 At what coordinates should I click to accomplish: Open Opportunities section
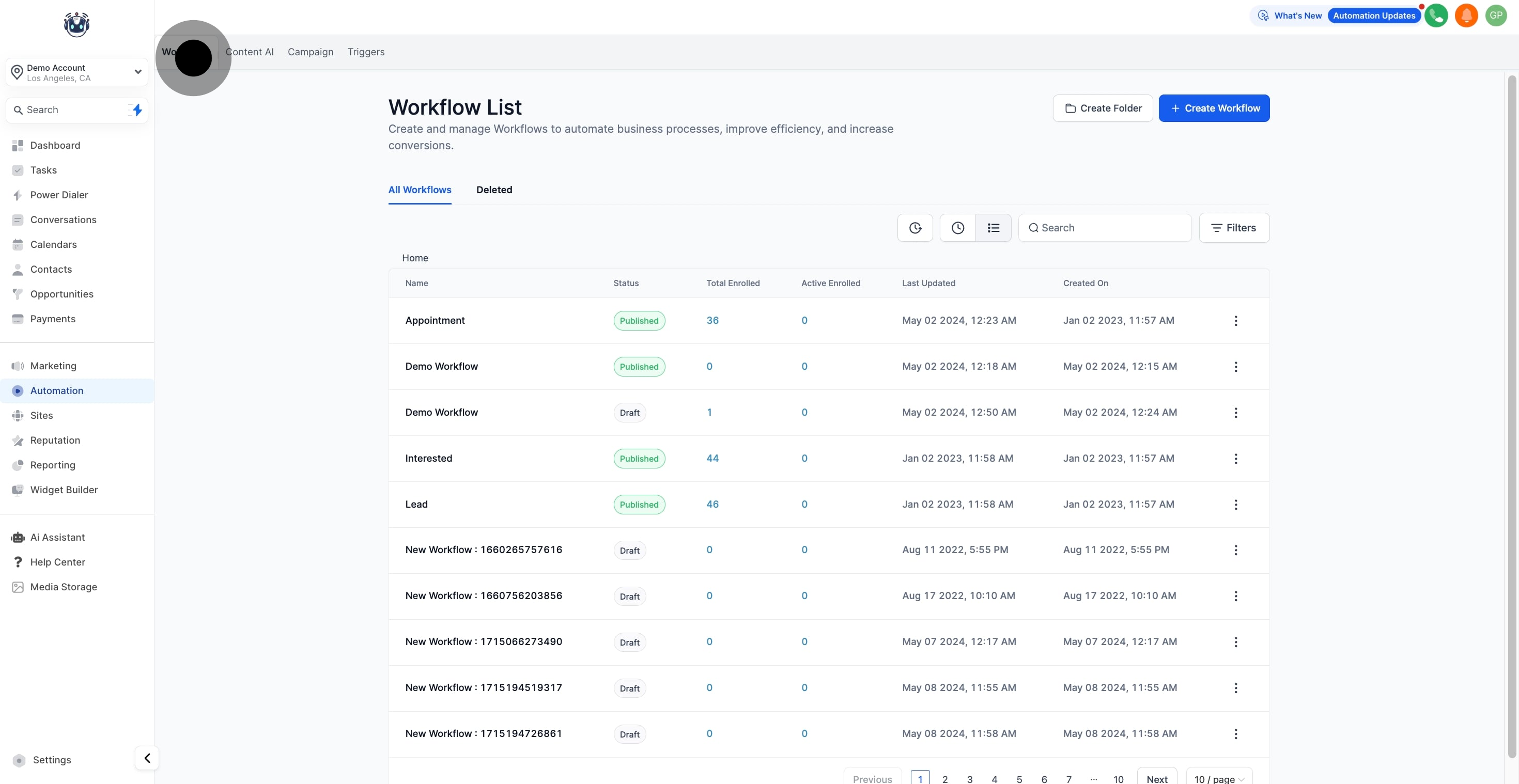[61, 293]
